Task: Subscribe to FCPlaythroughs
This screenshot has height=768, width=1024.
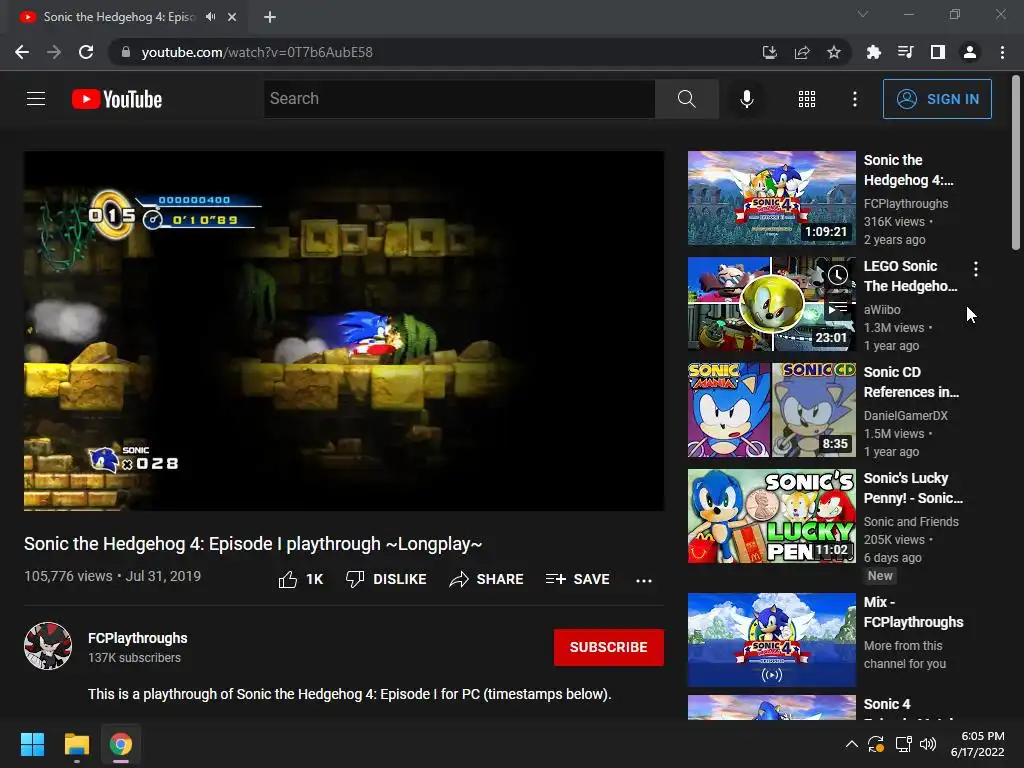Action: point(609,647)
